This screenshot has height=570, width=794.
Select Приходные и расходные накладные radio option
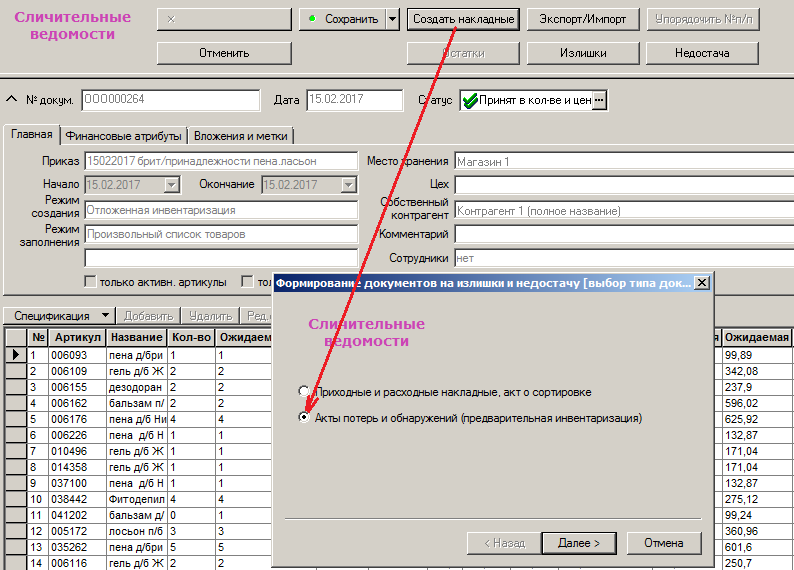pos(304,391)
